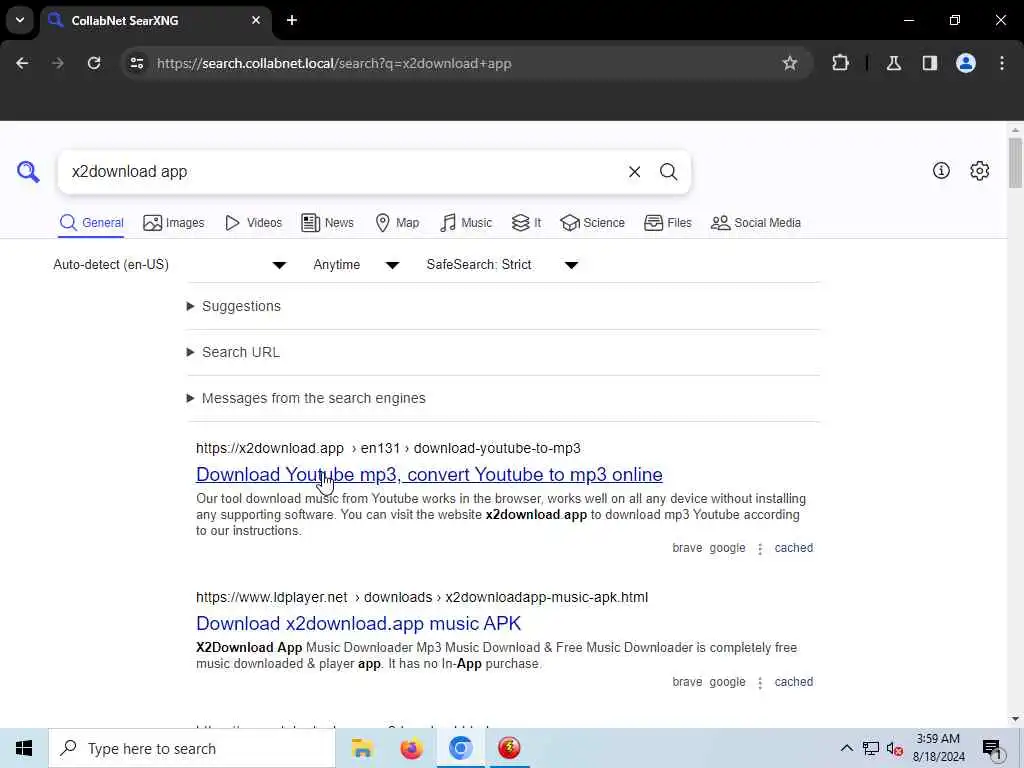Switch to the Science tab

[x=592, y=223]
